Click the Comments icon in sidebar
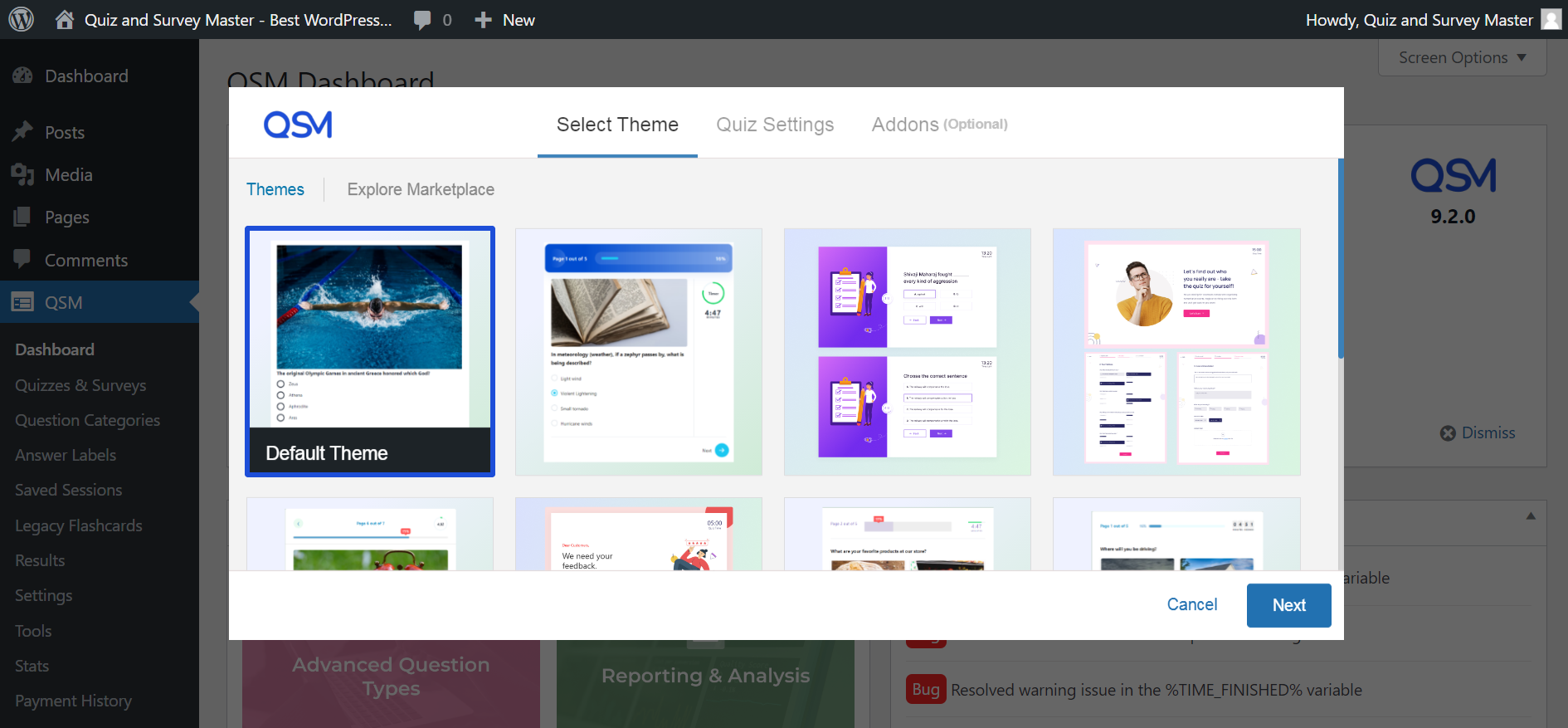 pos(22,260)
